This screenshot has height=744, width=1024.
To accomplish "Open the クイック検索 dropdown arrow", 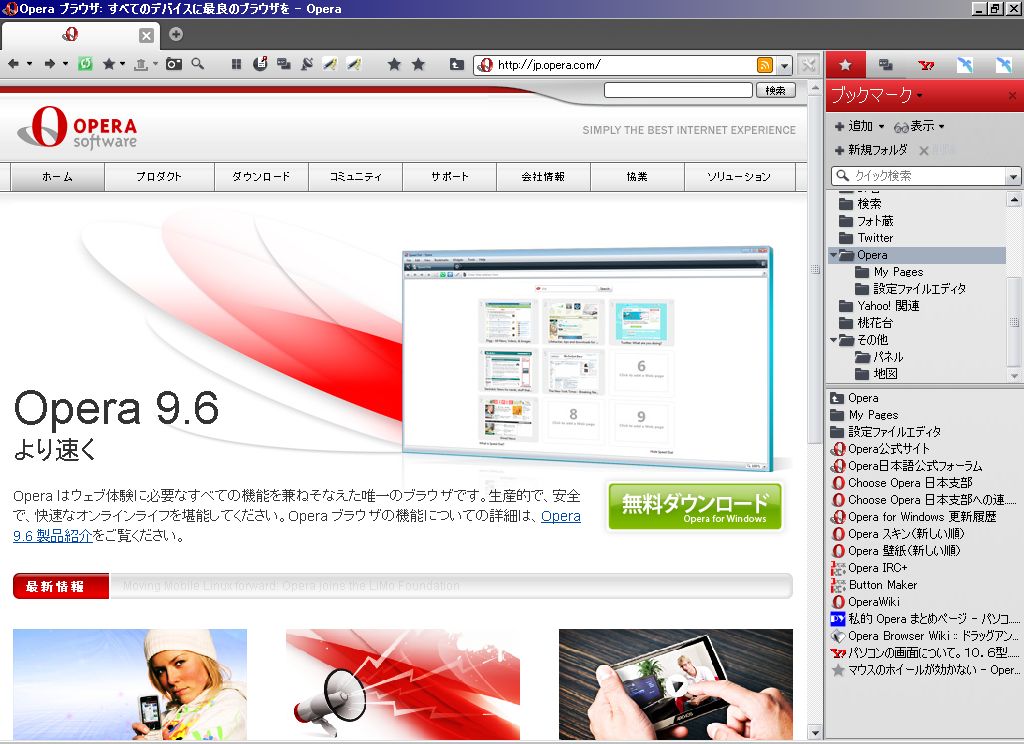I will click(x=1012, y=176).
